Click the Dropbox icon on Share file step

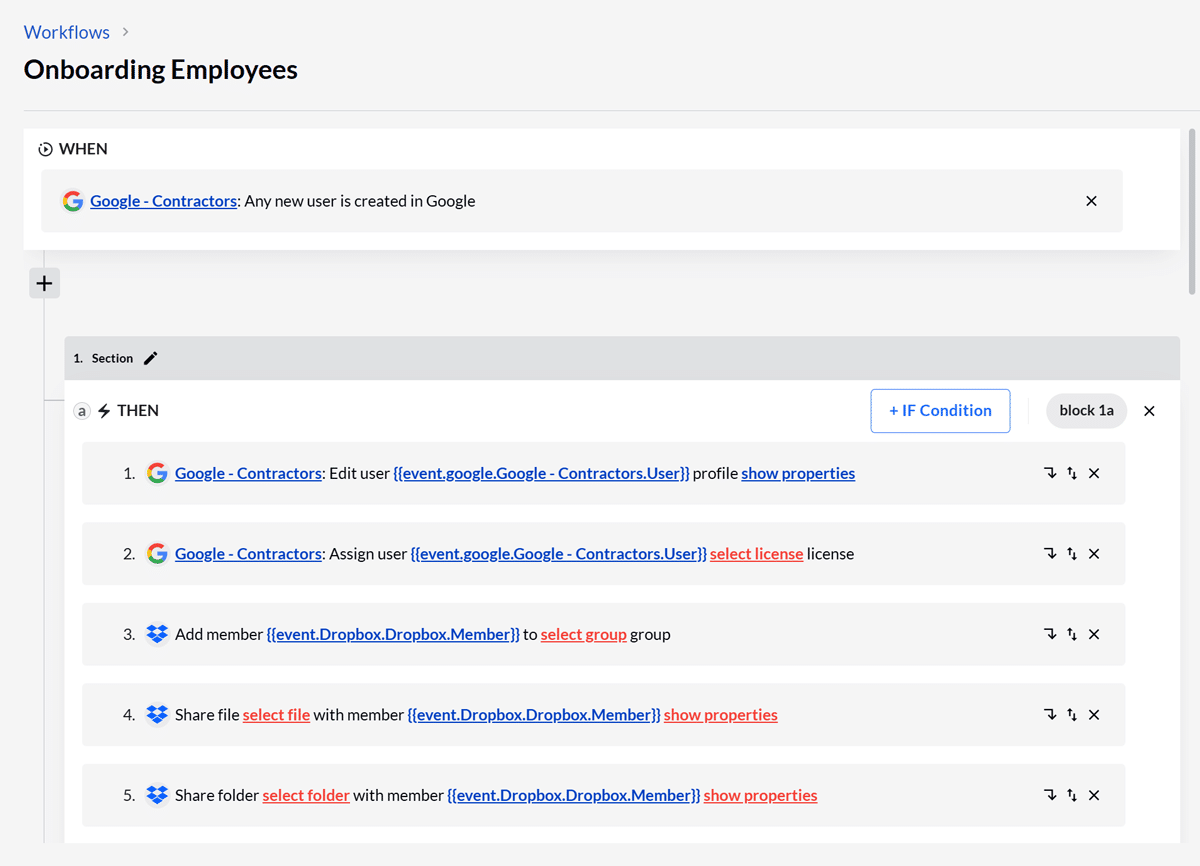[x=157, y=715]
